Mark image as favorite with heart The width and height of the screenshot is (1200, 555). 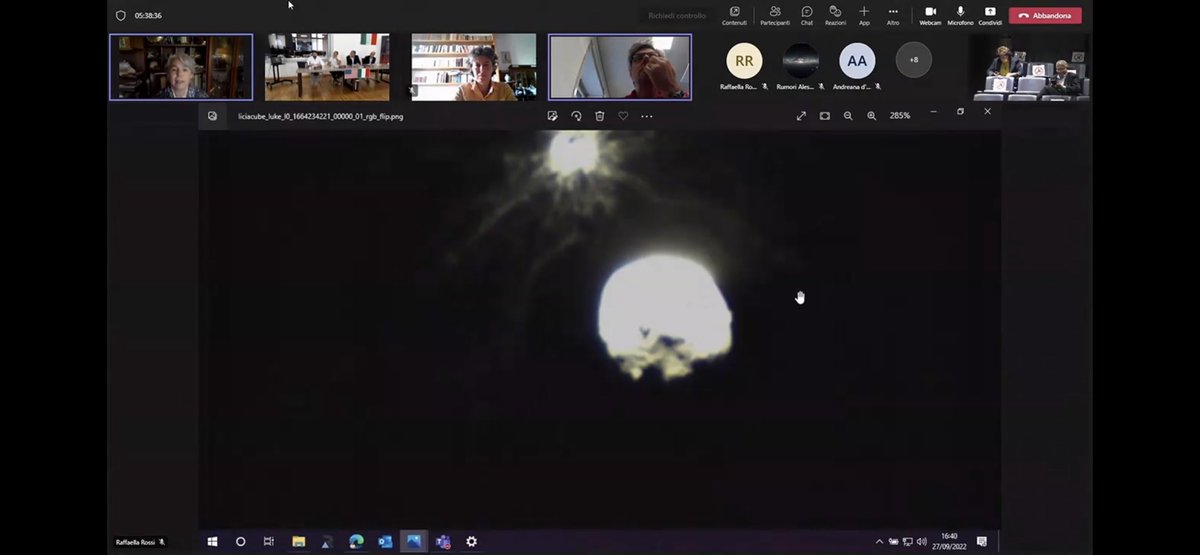[x=623, y=116]
